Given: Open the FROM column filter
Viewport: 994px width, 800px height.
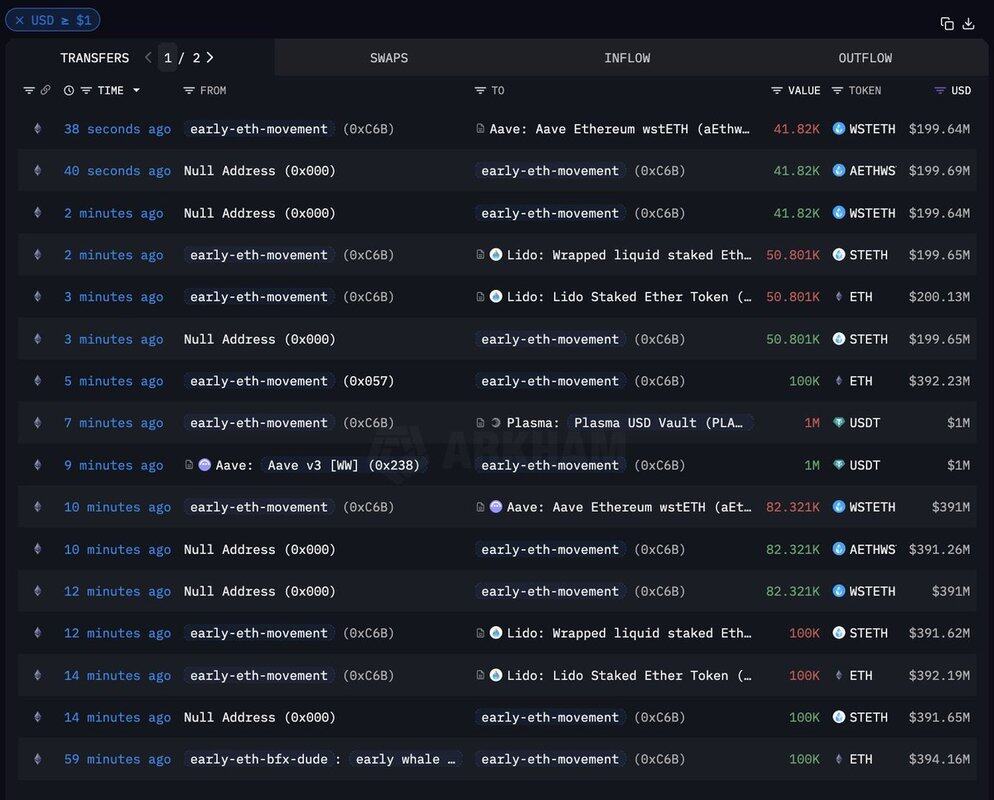Looking at the screenshot, I should click(188, 91).
